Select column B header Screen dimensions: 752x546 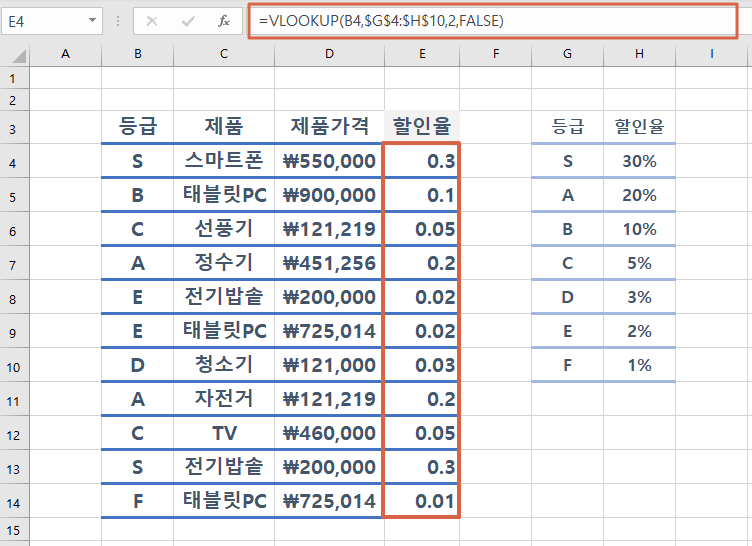pos(138,54)
